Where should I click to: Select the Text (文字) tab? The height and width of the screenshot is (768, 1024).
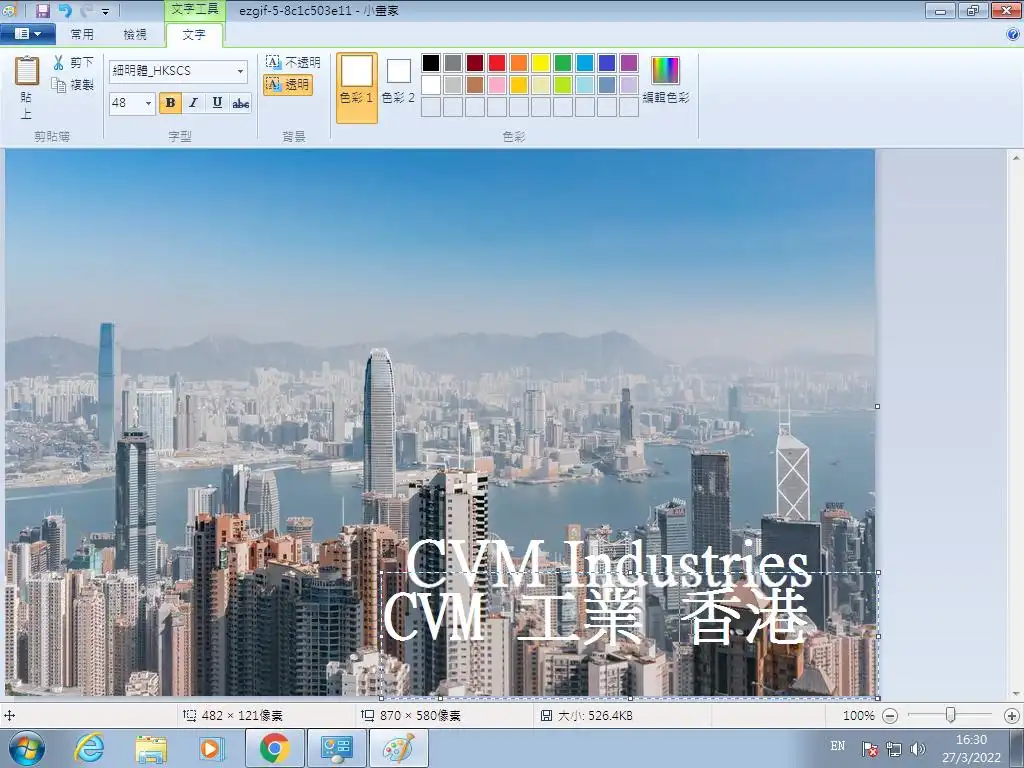coord(194,35)
